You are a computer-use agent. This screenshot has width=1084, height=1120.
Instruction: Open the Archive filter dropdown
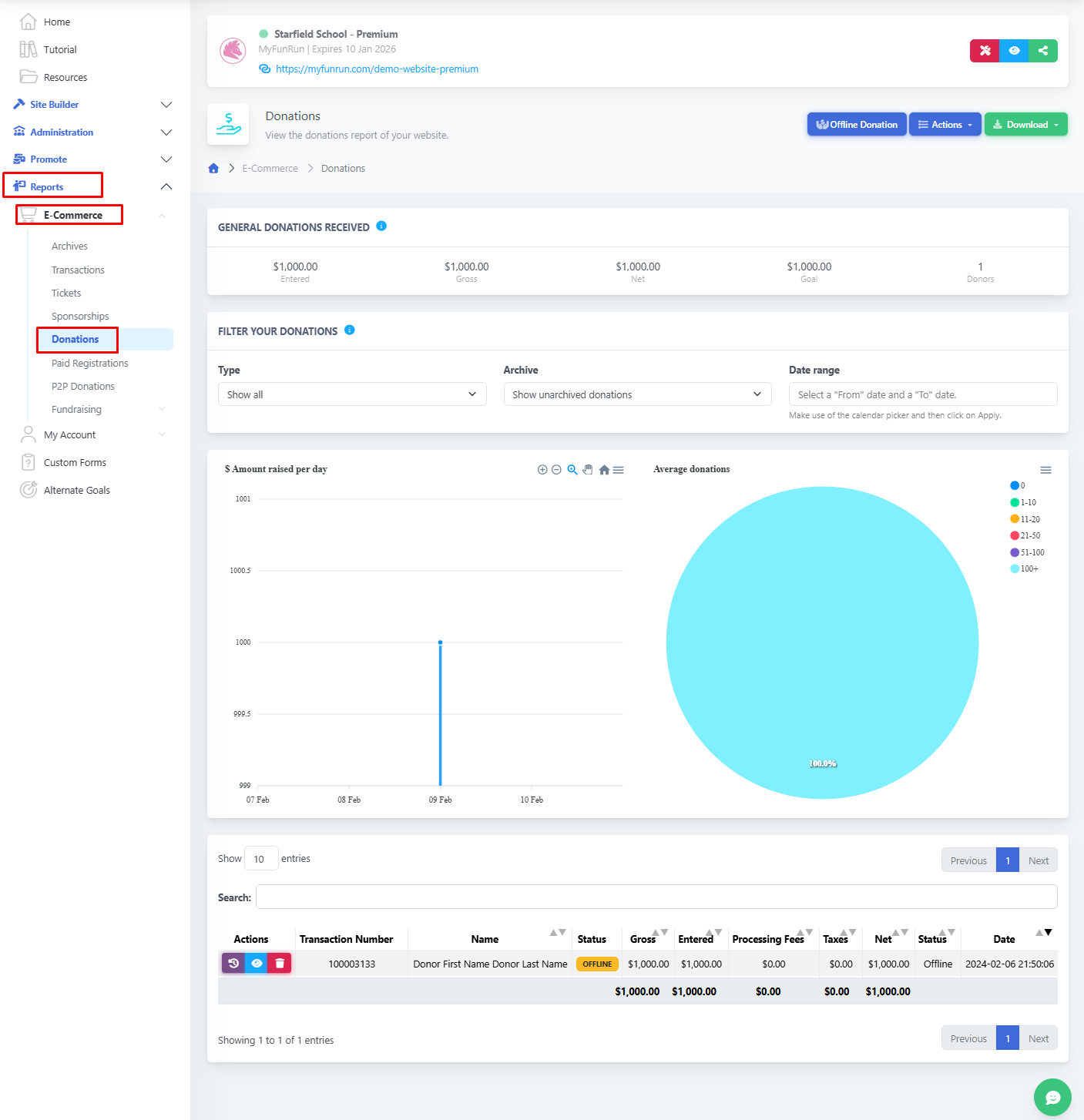[x=637, y=394]
